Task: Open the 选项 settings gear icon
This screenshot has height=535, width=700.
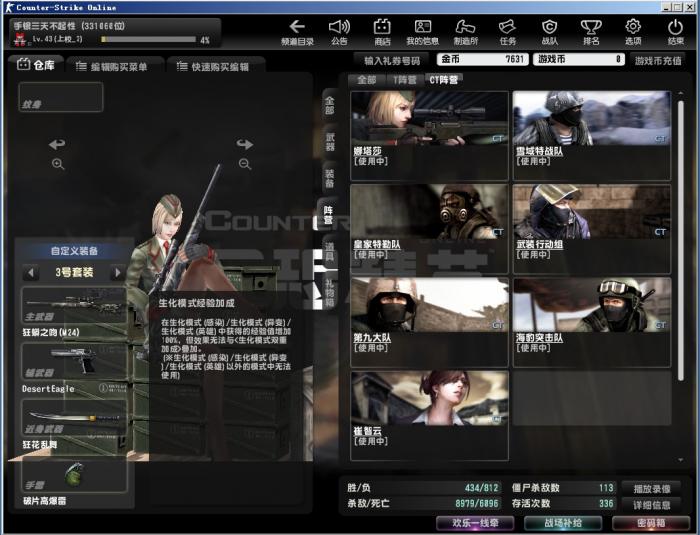Action: (633, 32)
